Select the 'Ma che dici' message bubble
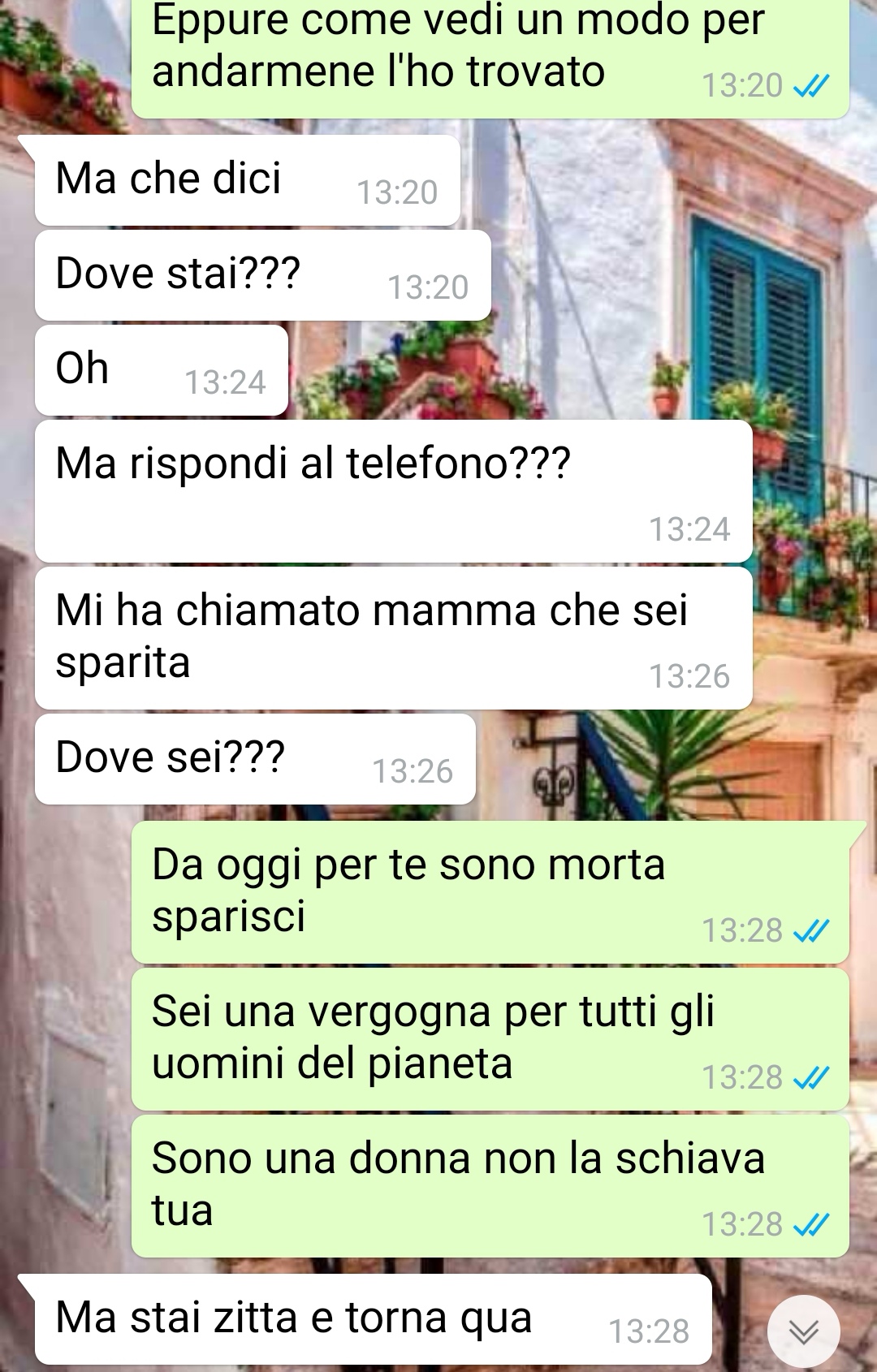Image resolution: width=877 pixels, height=1372 pixels. (248, 180)
